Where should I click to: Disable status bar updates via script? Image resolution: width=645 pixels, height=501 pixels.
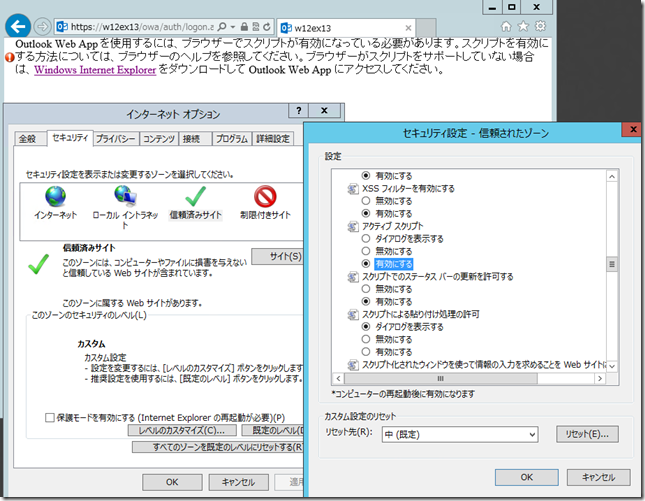click(x=366, y=289)
